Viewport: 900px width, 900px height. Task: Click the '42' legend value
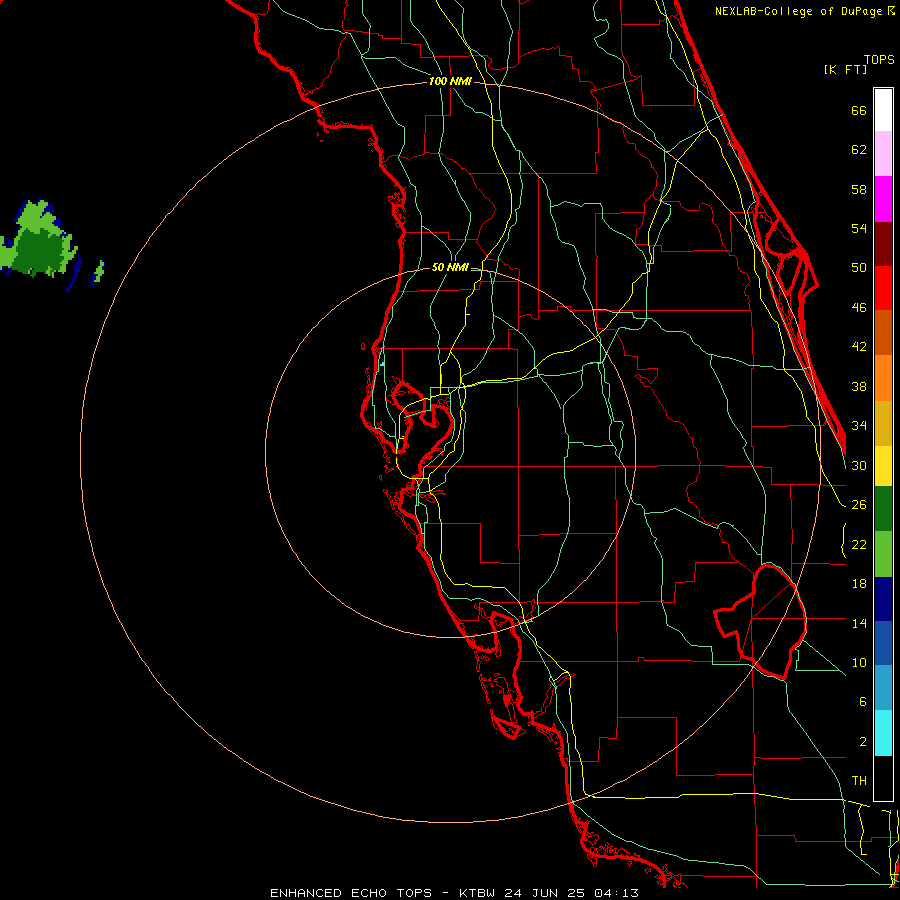(859, 347)
